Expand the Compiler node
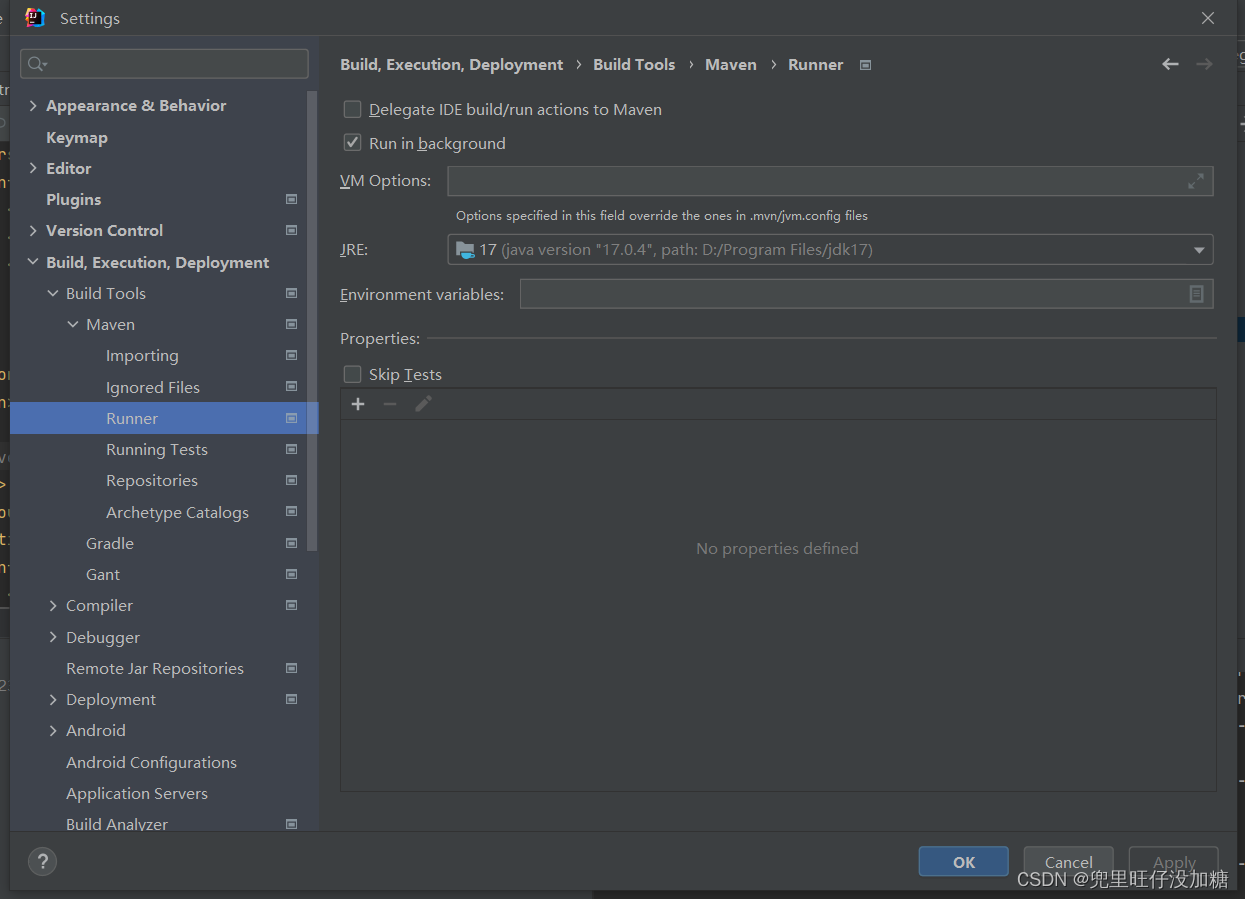Screen dimensions: 1245x899 tap(53, 605)
